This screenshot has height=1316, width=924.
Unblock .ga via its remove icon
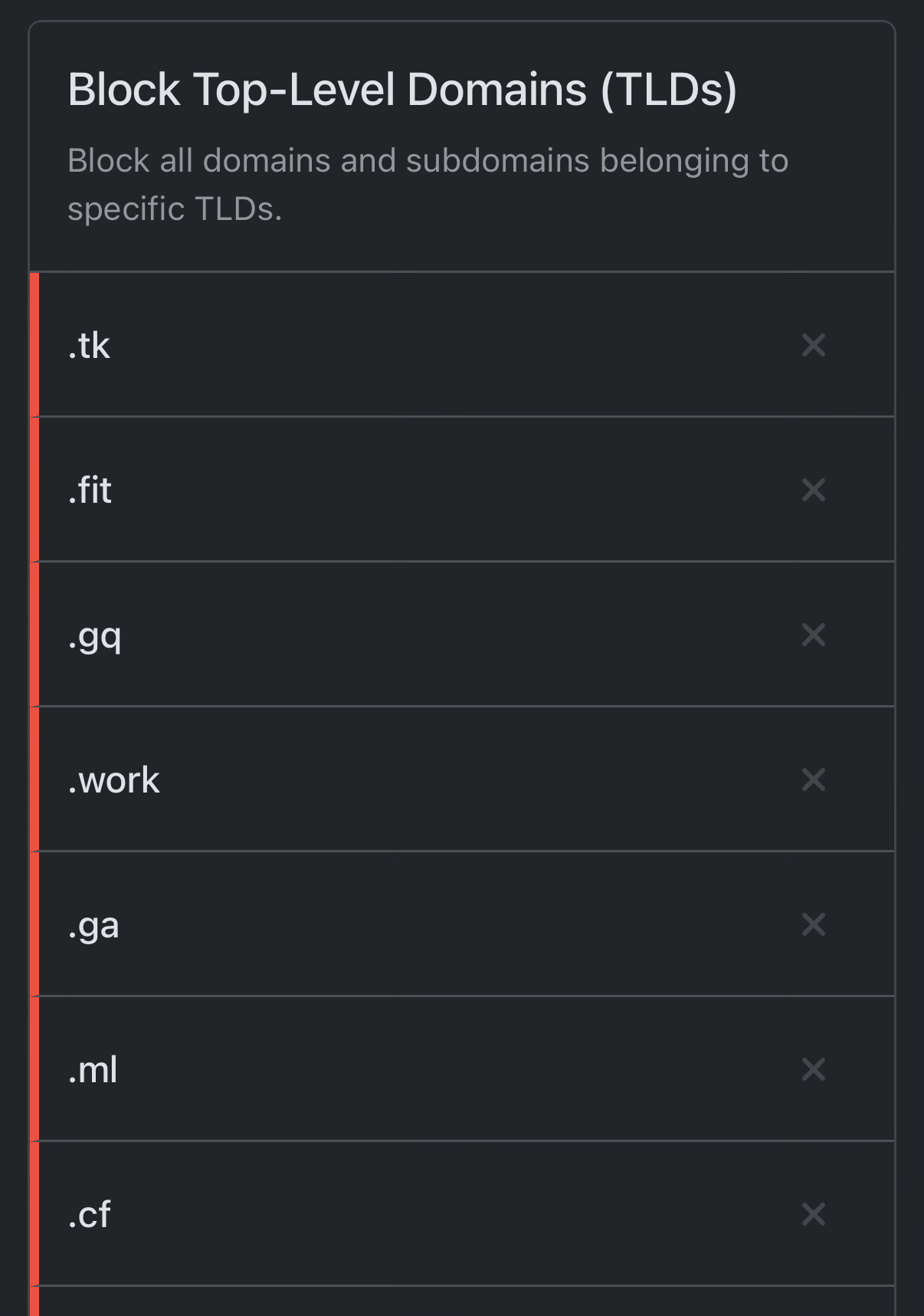(x=813, y=924)
